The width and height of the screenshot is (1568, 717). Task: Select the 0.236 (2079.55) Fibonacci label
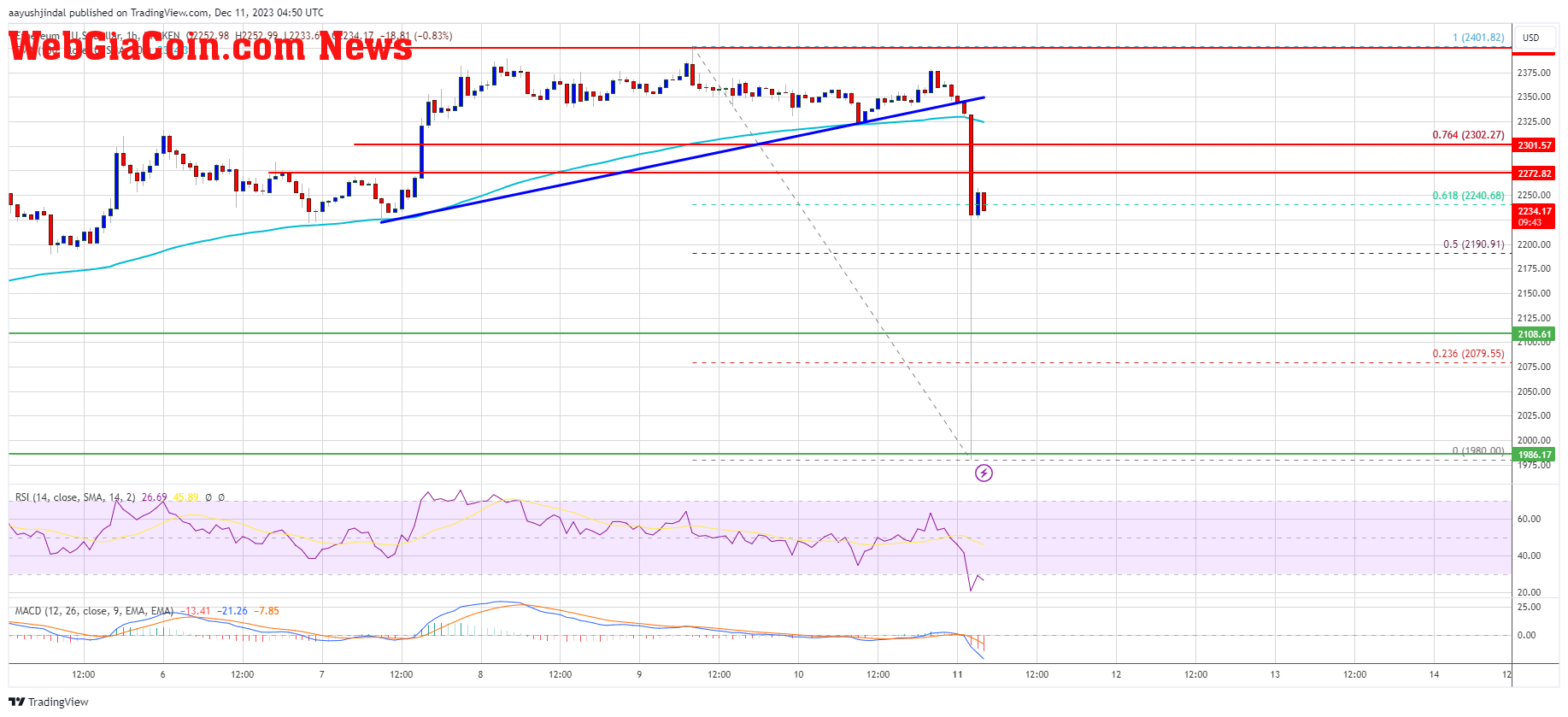pos(1468,354)
